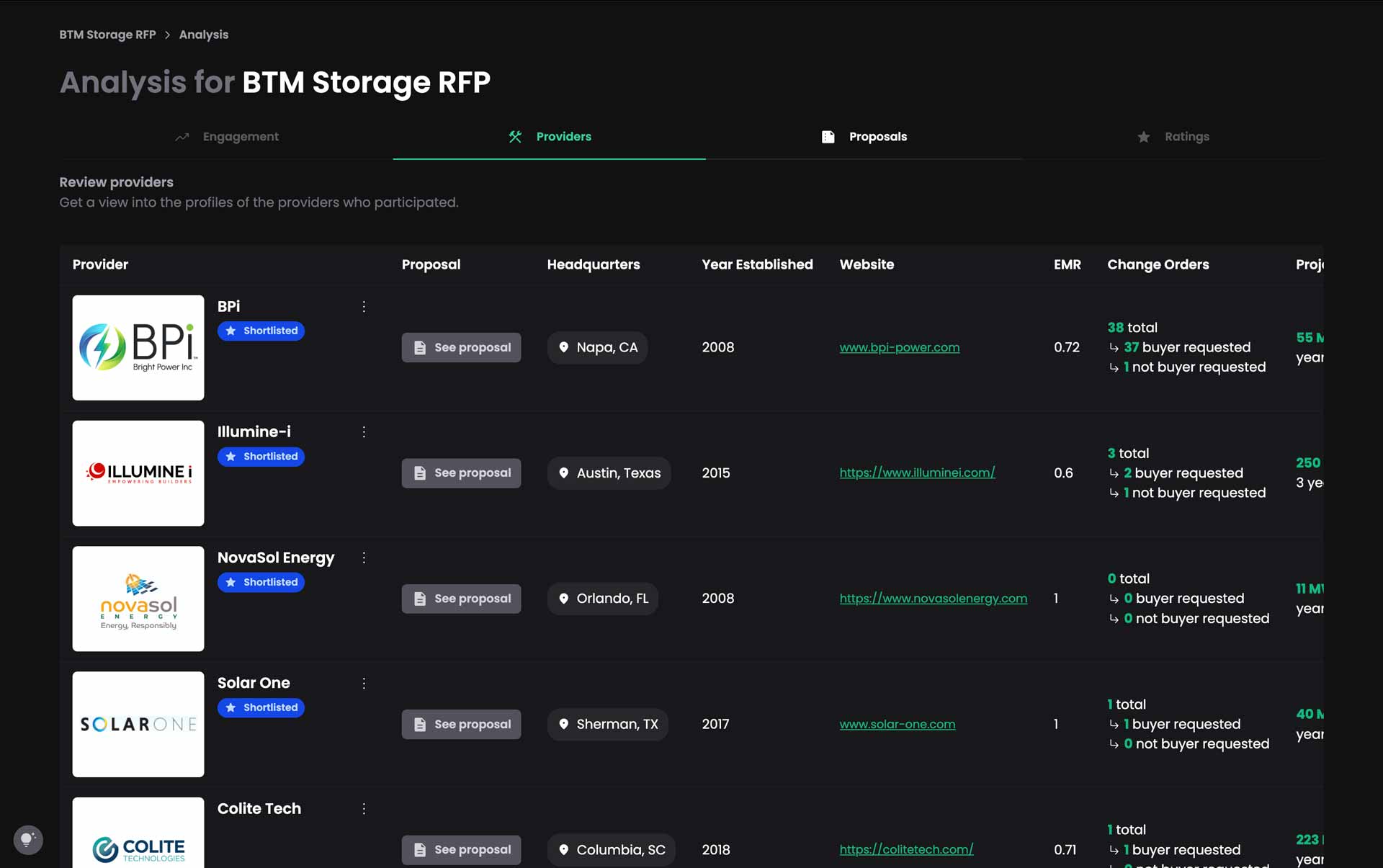Image resolution: width=1383 pixels, height=868 pixels.
Task: Select the Providers tab
Action: (550, 137)
